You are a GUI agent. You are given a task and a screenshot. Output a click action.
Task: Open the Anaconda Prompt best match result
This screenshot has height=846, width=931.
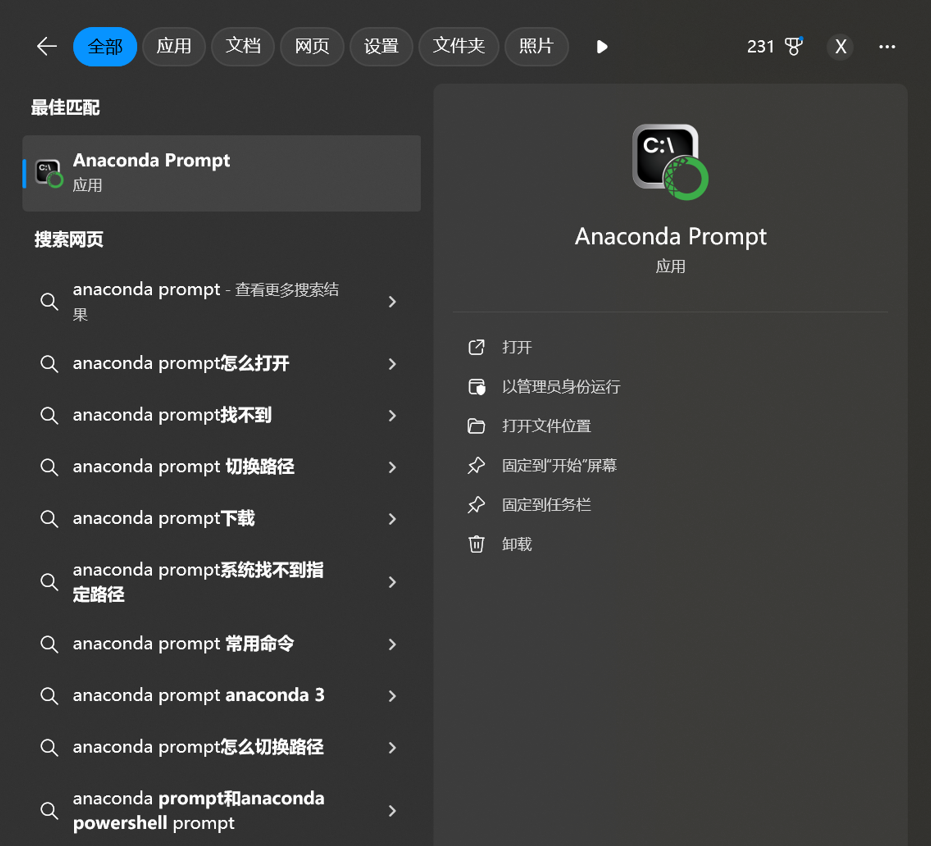(221, 173)
